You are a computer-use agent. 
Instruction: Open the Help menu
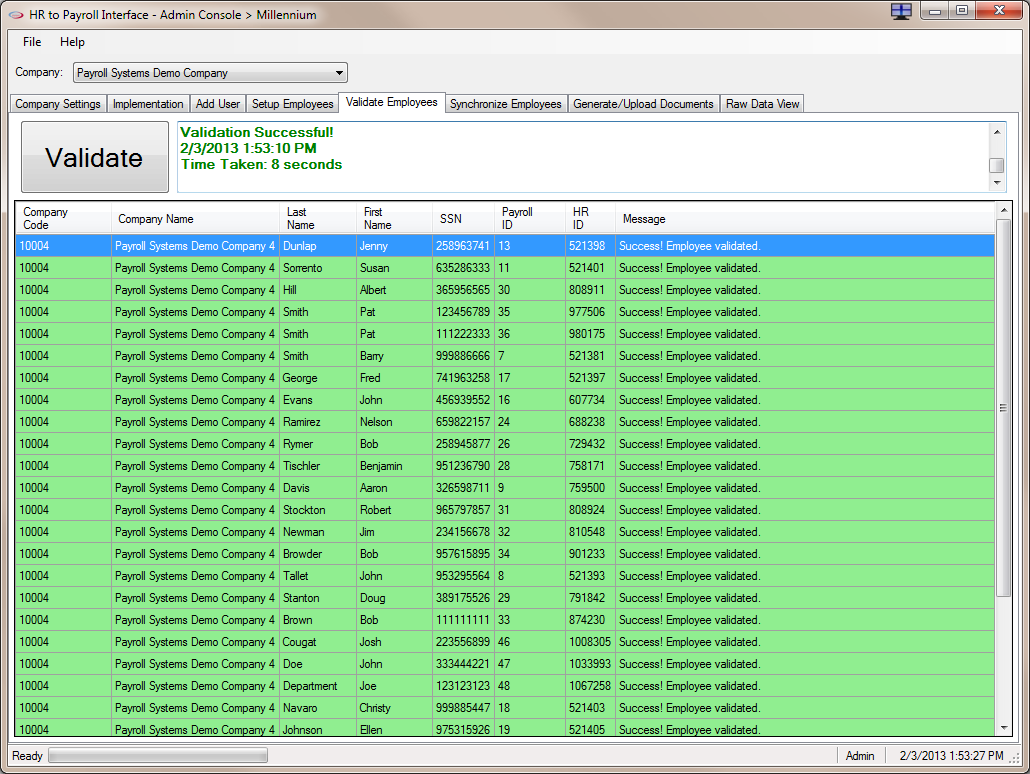[x=72, y=42]
